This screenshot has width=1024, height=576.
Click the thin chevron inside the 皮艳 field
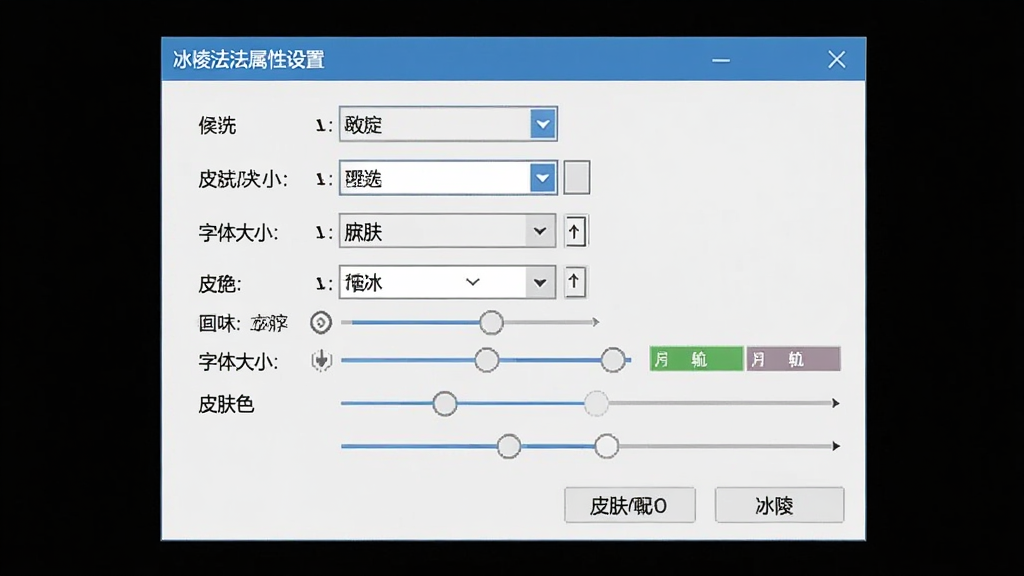[x=473, y=282]
